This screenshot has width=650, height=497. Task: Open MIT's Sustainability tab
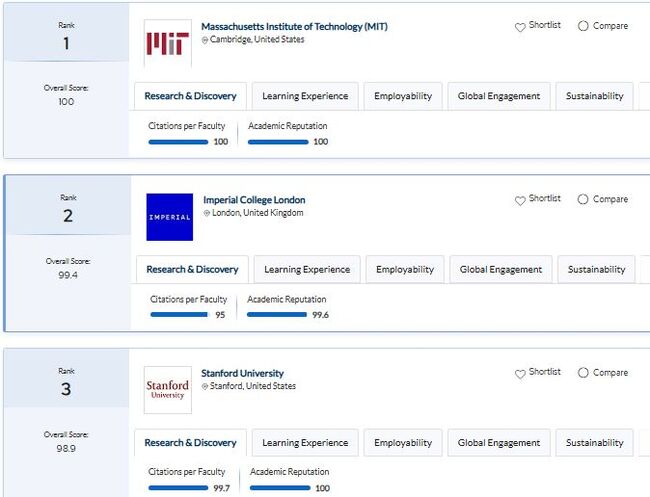tap(594, 96)
